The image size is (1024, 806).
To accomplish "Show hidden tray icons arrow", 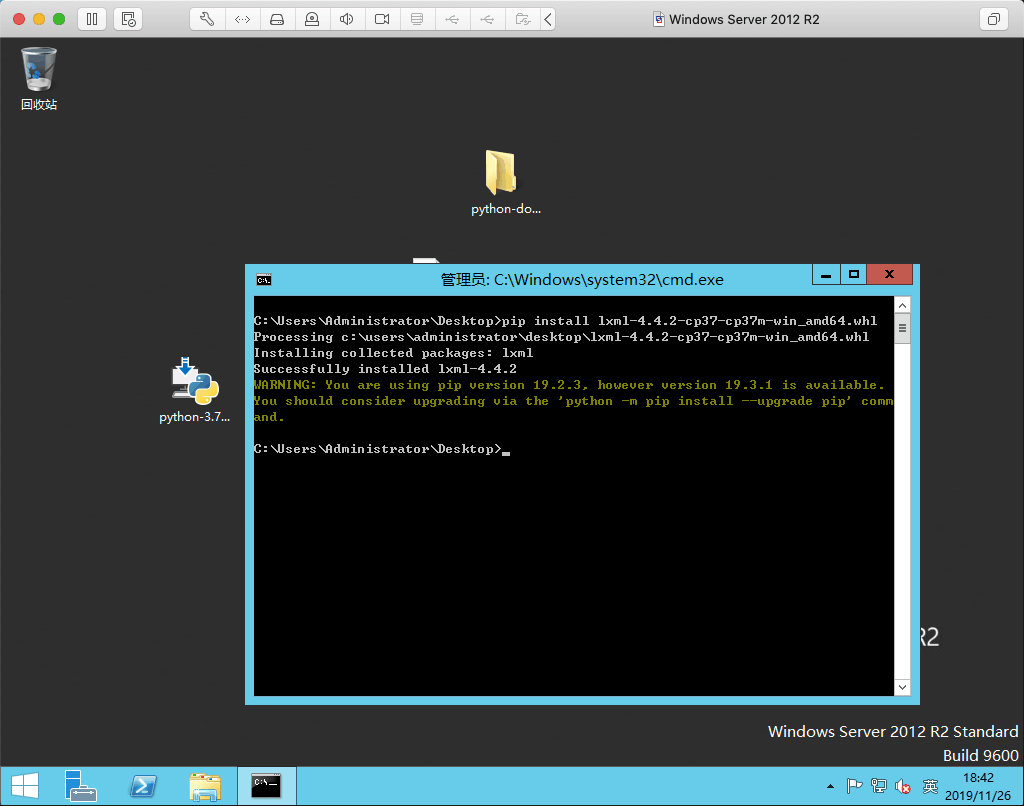I will pos(830,786).
